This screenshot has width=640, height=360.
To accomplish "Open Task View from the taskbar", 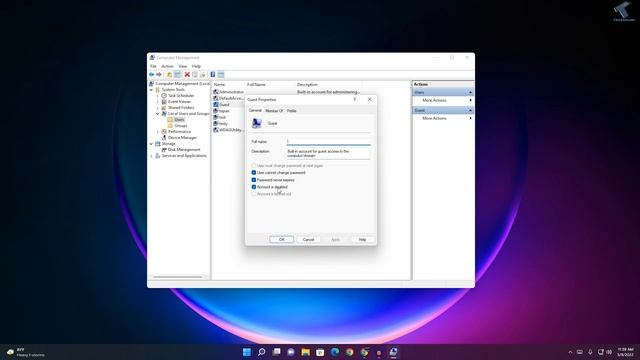I will (x=276, y=352).
